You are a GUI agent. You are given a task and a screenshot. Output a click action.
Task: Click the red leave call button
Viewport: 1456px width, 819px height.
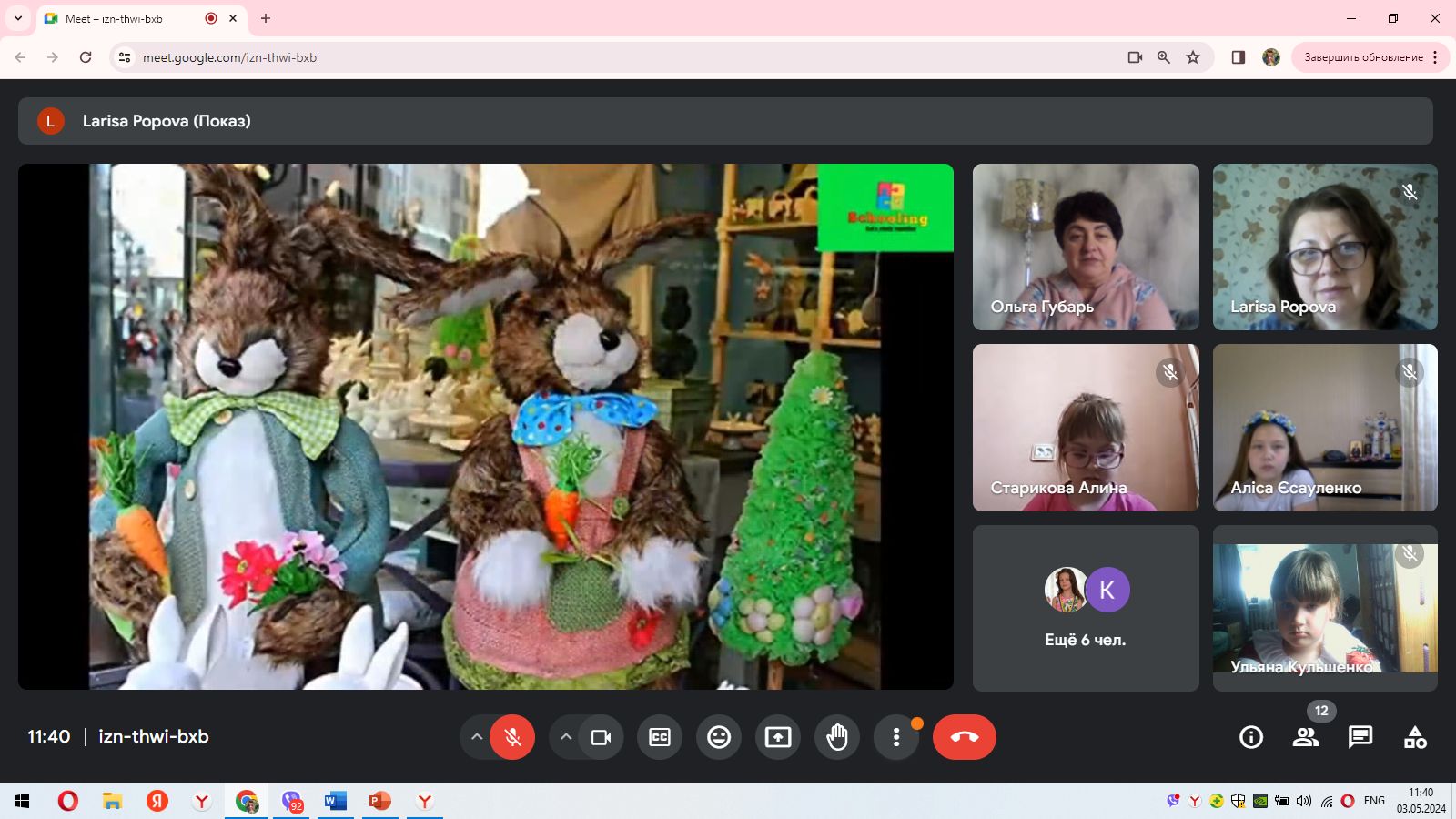coord(964,737)
